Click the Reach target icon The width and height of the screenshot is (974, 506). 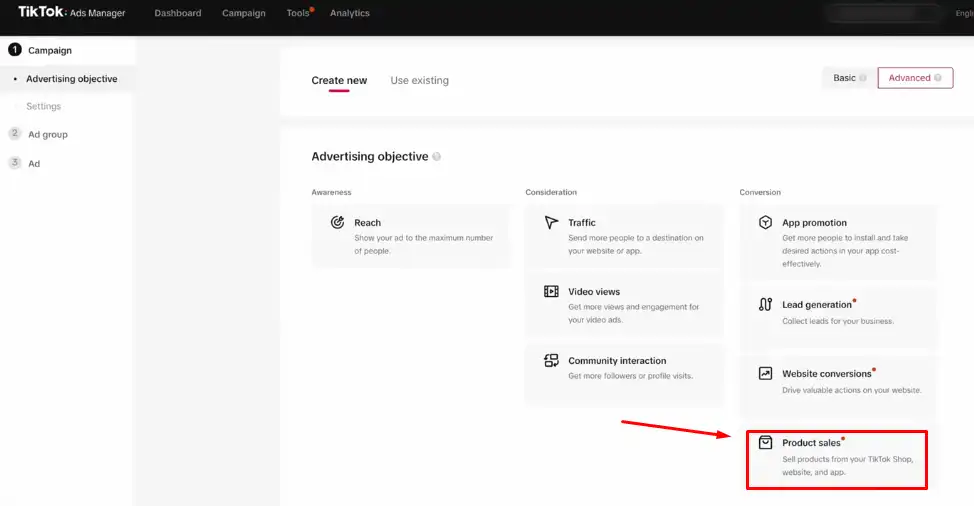tap(337, 222)
